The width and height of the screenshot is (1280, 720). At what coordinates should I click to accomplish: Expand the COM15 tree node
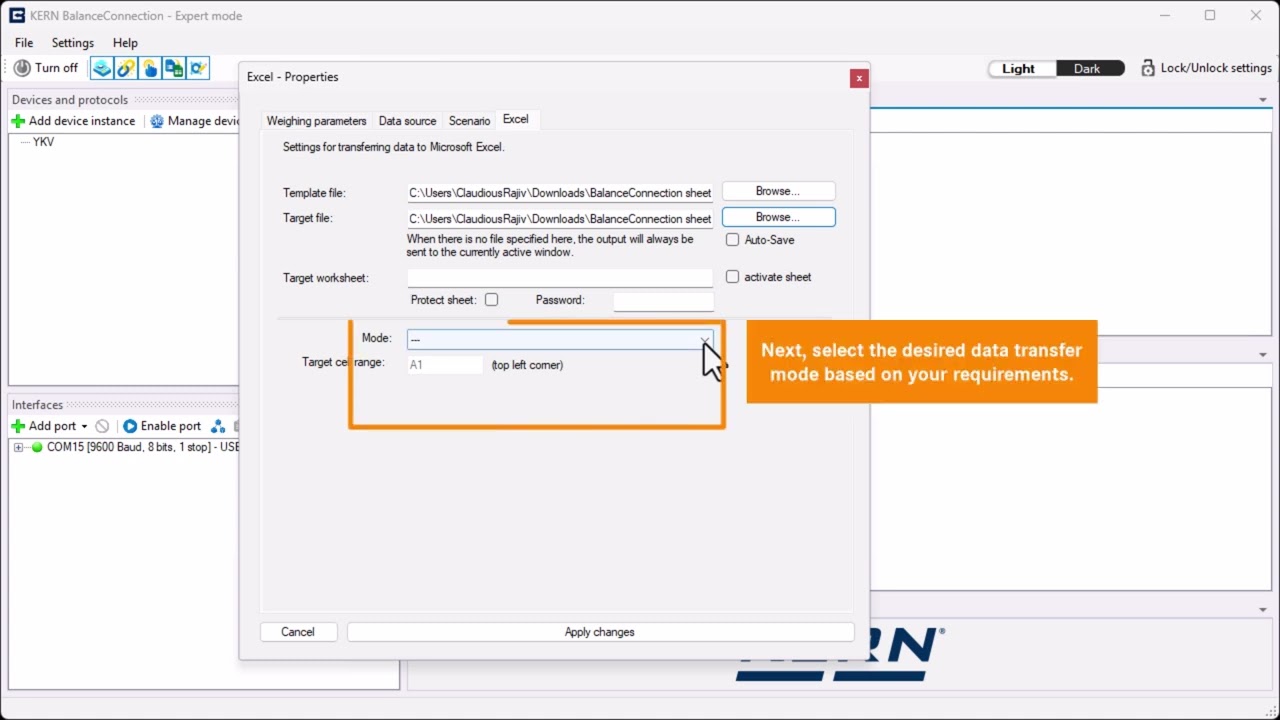click(18, 447)
